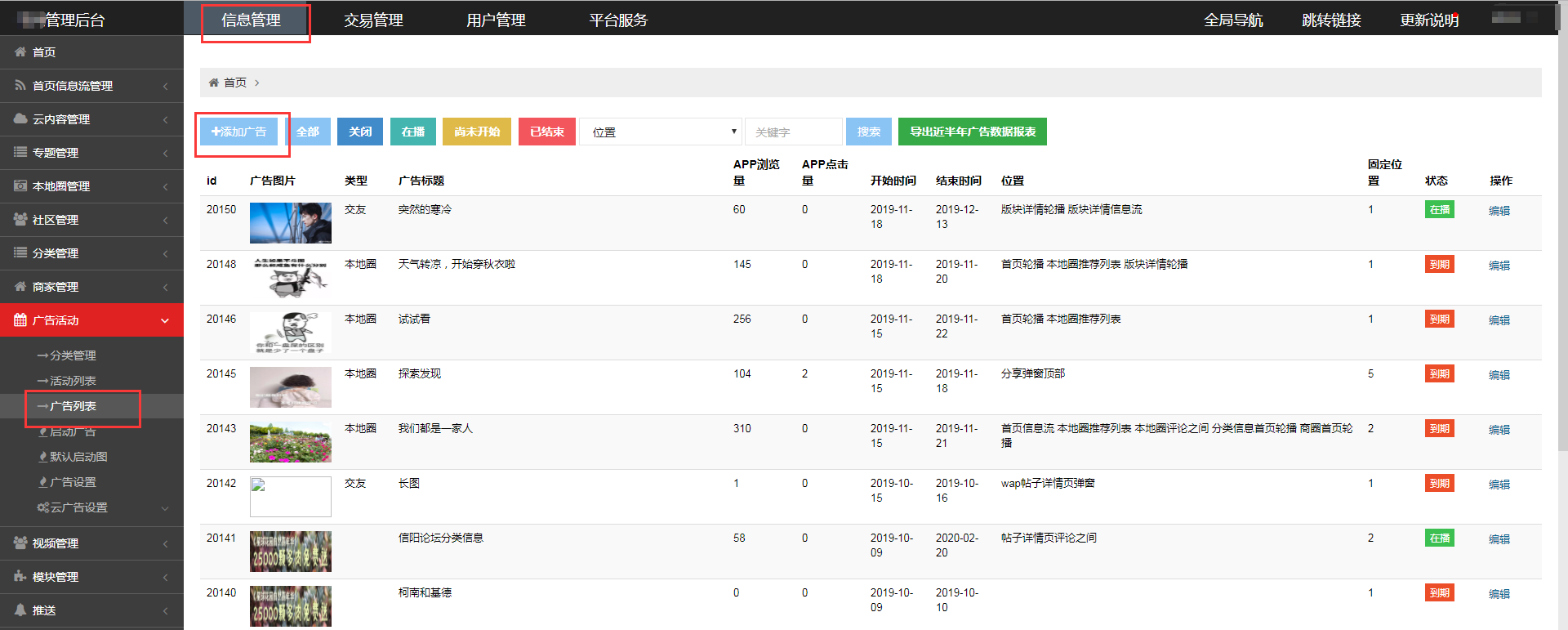The image size is (1568, 630).
Task: Click 导出近半年广告数据报表 button
Action: [973, 132]
